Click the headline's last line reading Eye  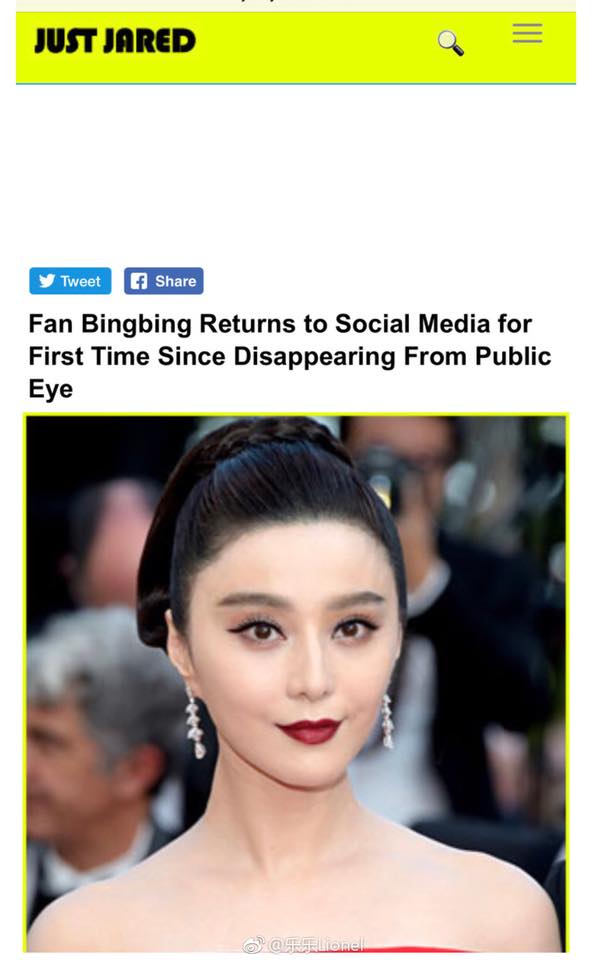point(51,389)
